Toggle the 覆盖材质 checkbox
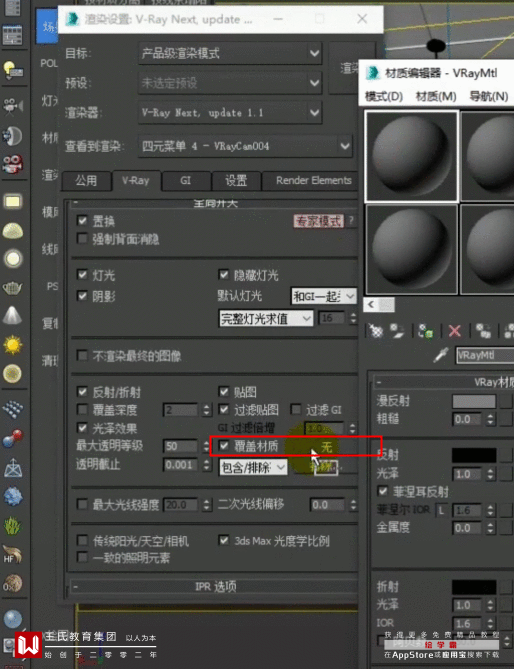Image resolution: width=514 pixels, height=669 pixels. click(224, 446)
